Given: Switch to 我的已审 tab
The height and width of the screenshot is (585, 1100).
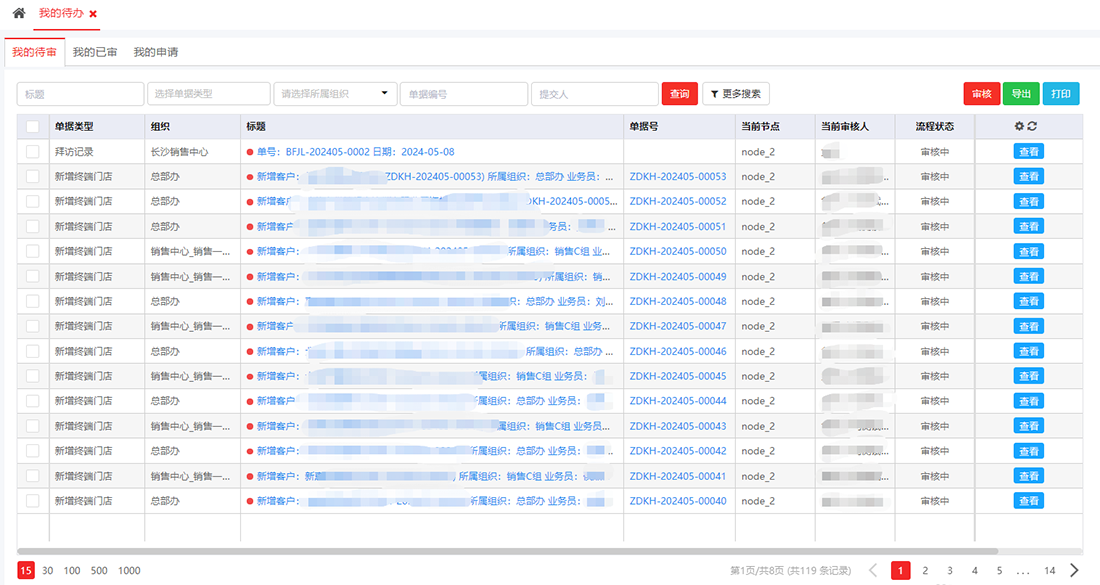Looking at the screenshot, I should (95, 52).
